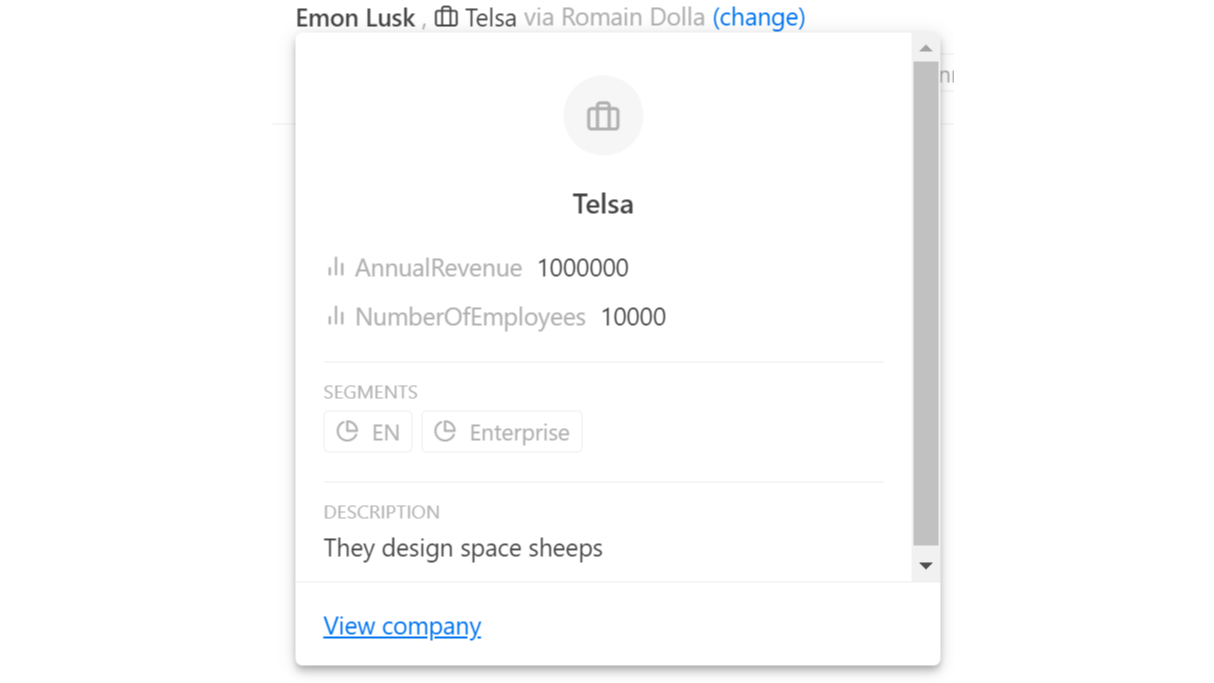Click the Telsa company name in header
Image resolution: width=1214 pixels, height=683 pixels.
[490, 17]
